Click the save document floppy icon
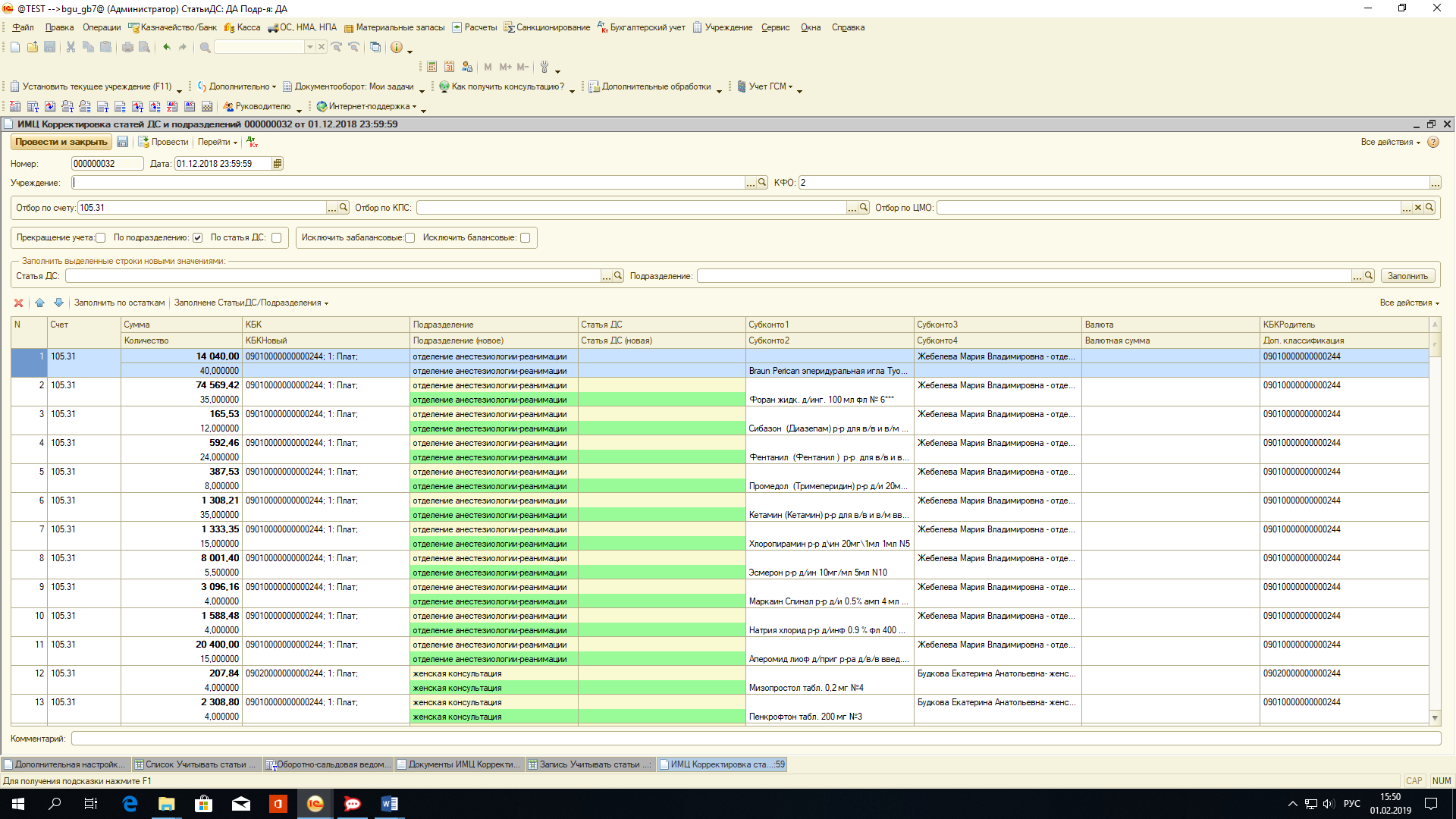1456x819 pixels. tap(122, 142)
